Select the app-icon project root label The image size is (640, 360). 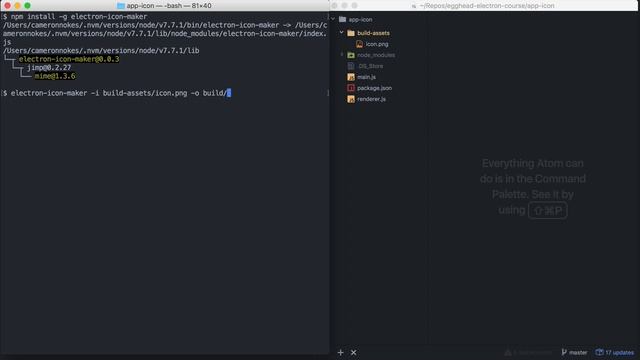point(360,19)
